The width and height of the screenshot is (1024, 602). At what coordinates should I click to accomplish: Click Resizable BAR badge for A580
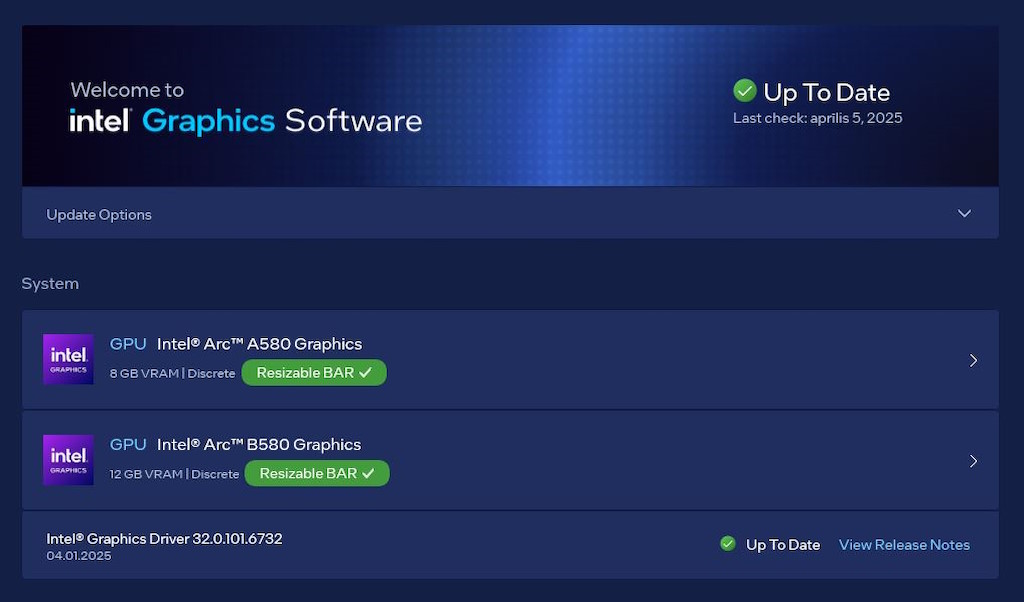click(x=314, y=373)
